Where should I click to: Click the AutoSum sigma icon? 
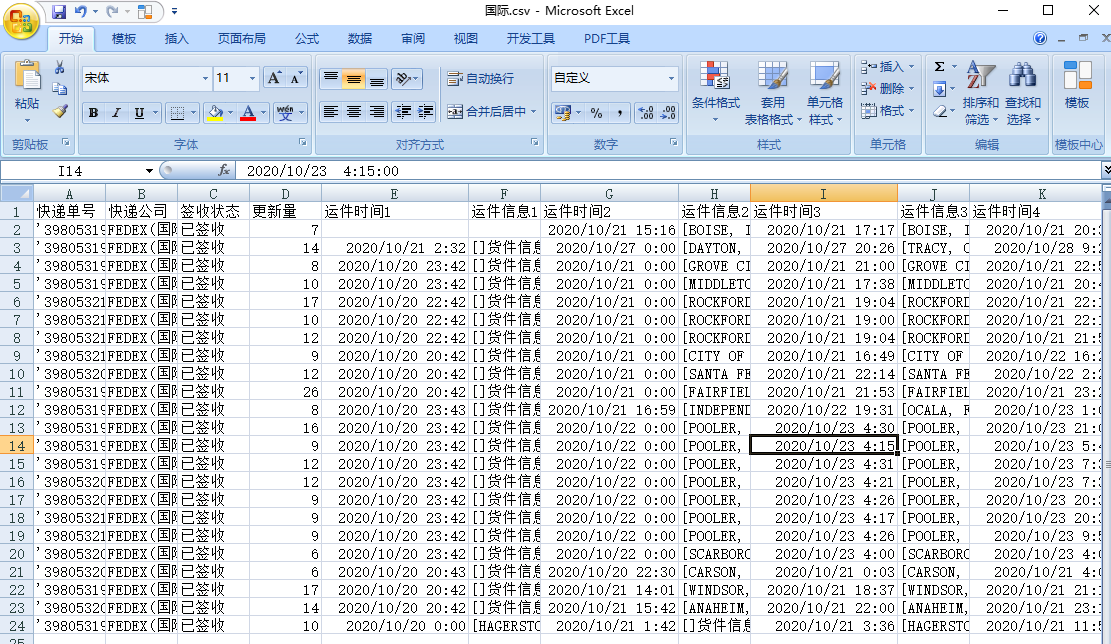[940, 67]
